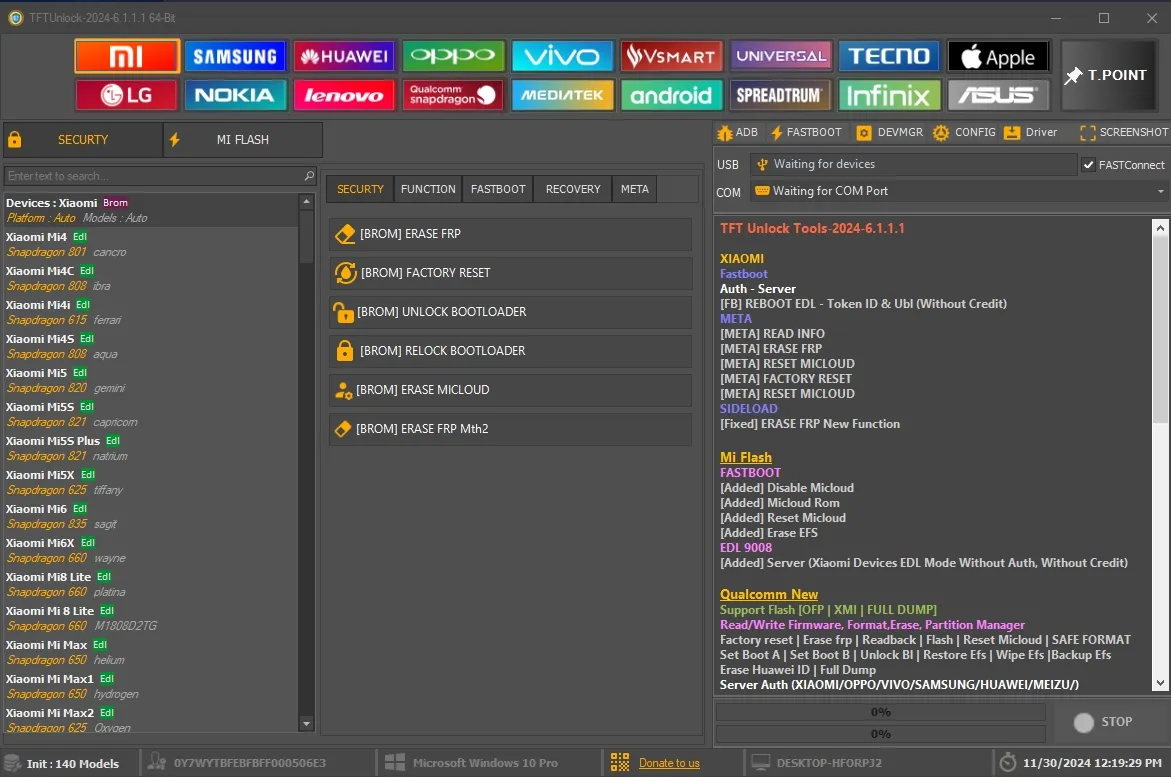Switch to the MI FLASH tab
The image size is (1171, 777).
pyautogui.click(x=243, y=140)
